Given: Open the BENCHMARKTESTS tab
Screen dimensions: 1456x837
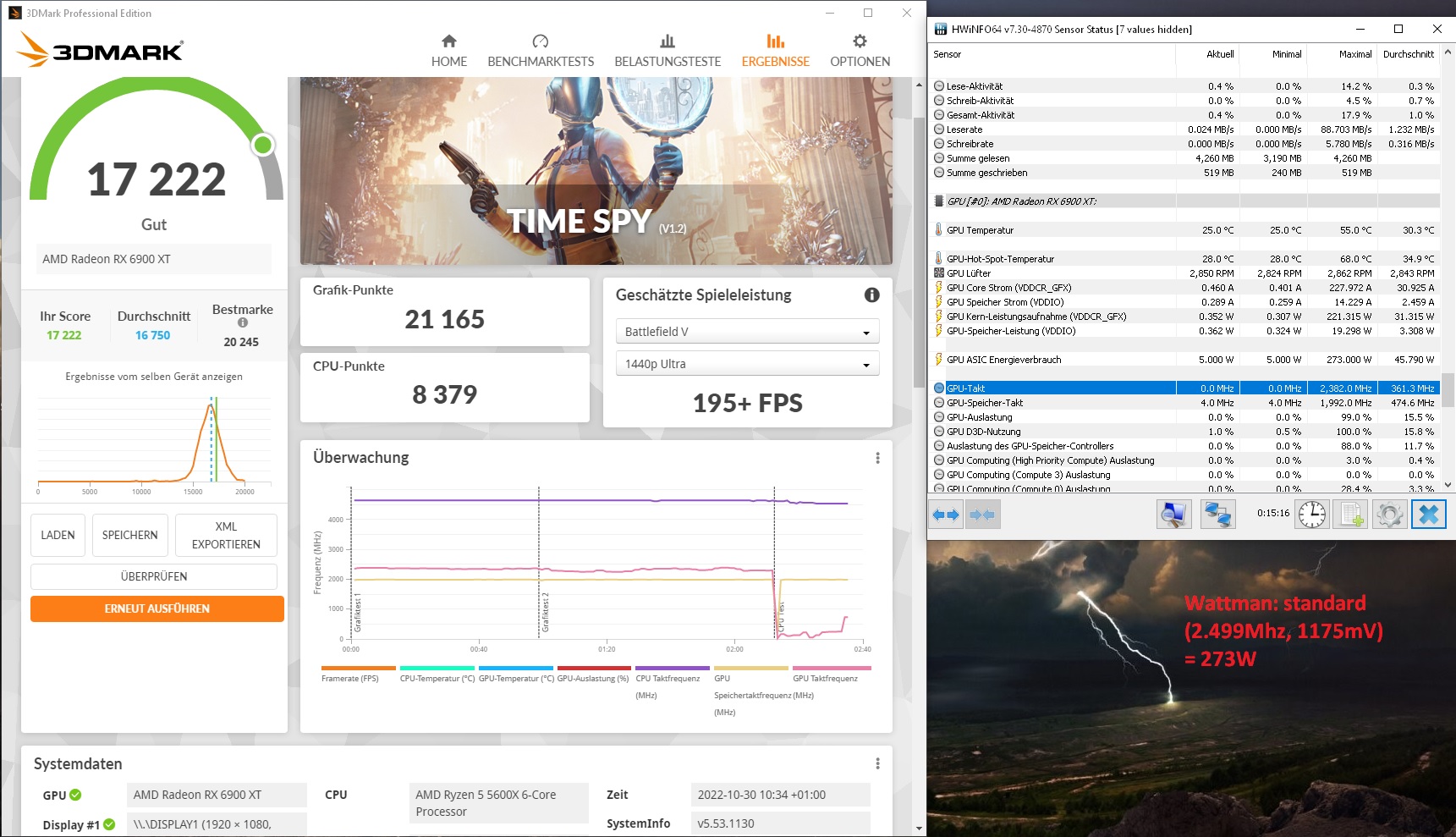Looking at the screenshot, I should (x=541, y=51).
